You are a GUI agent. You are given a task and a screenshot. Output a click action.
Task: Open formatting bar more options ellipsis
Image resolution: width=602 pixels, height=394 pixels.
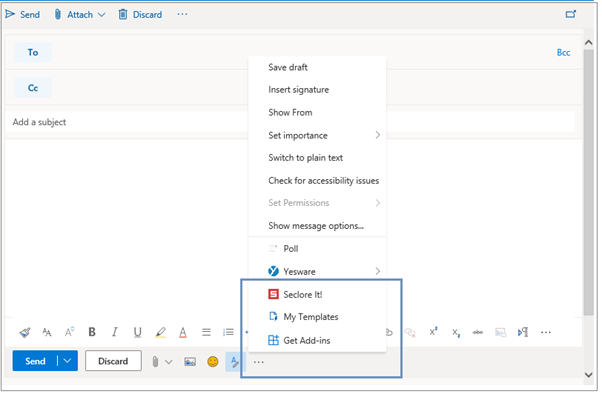pyautogui.click(x=546, y=333)
